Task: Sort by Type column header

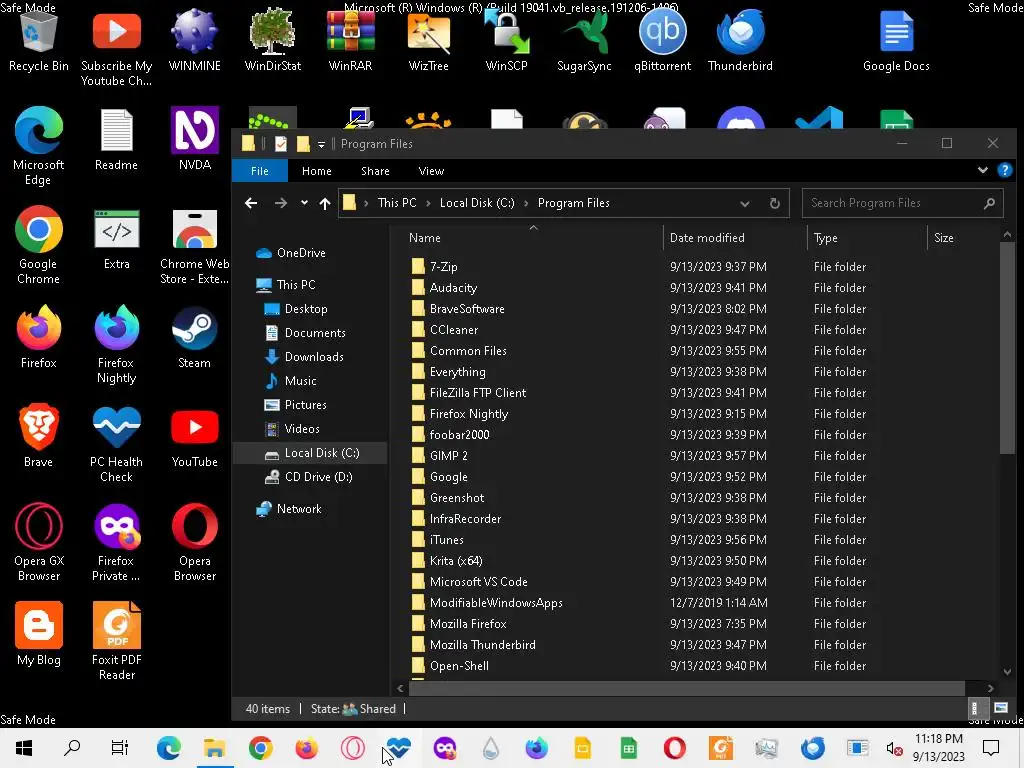Action: [x=867, y=238]
